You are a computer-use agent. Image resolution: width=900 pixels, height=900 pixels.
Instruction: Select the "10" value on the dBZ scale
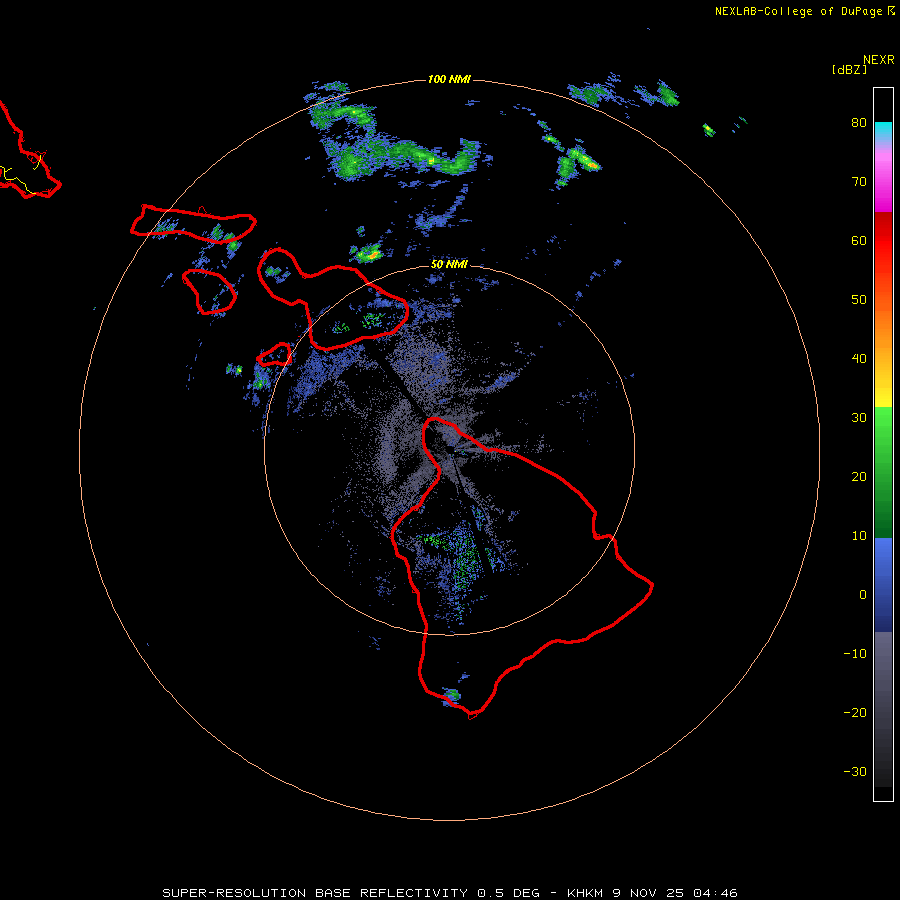coord(859,536)
